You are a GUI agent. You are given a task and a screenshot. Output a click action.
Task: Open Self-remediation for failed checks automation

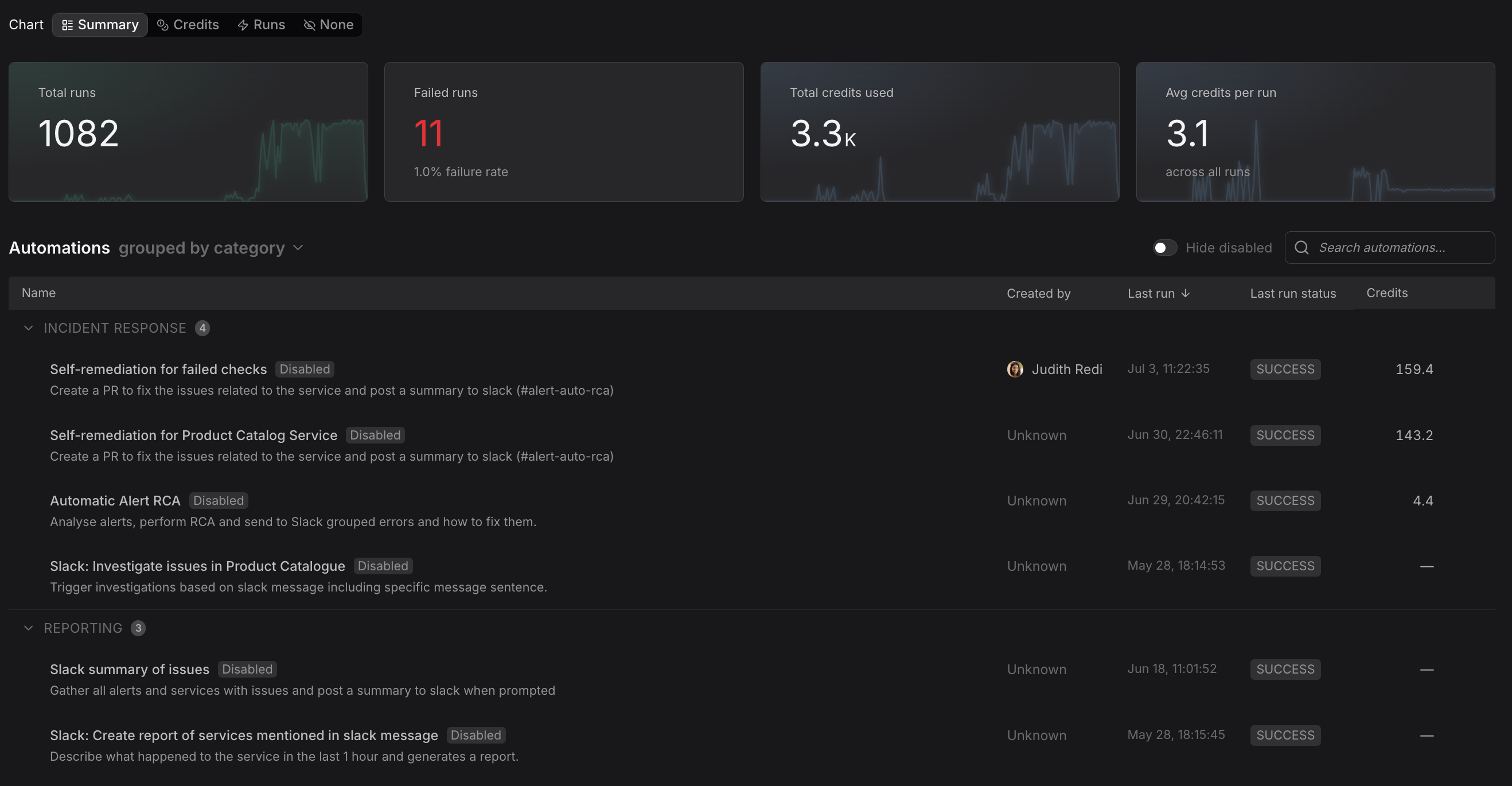(x=158, y=369)
